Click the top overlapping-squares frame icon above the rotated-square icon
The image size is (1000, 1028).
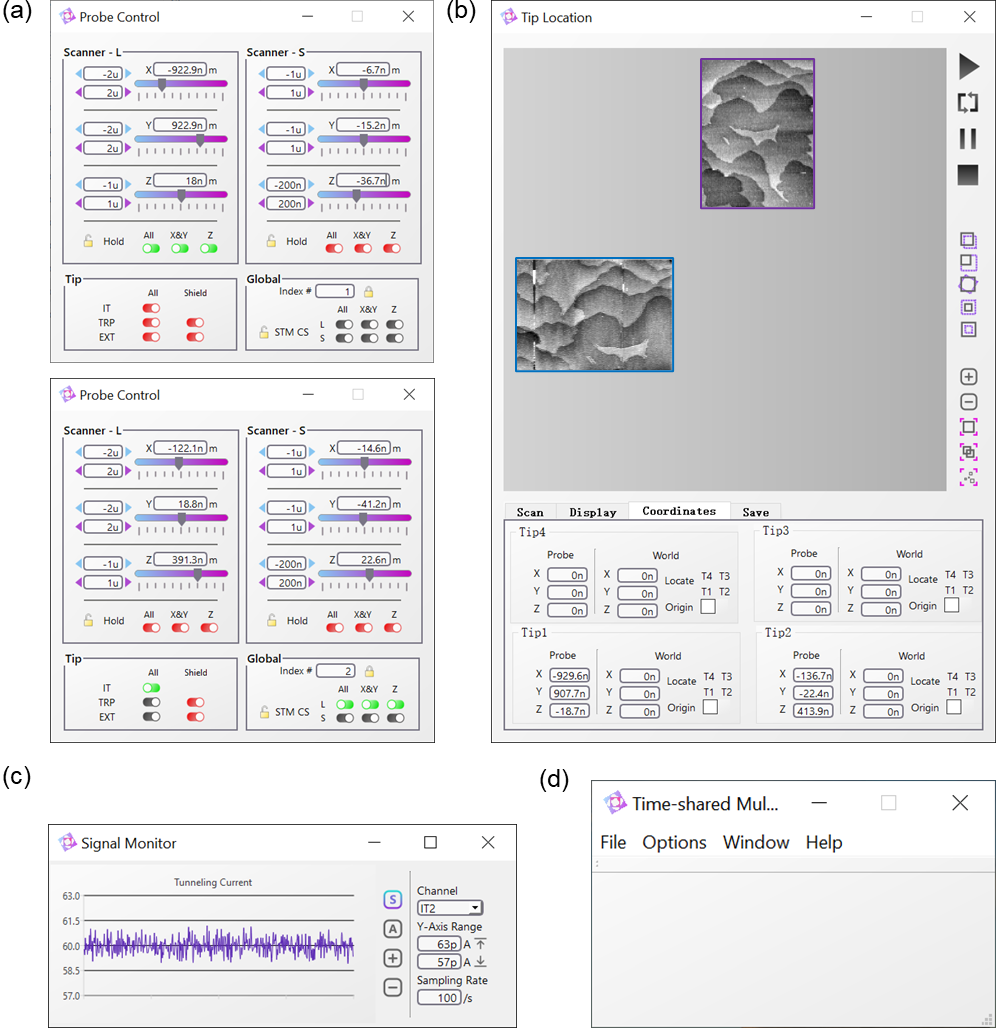coord(968,241)
